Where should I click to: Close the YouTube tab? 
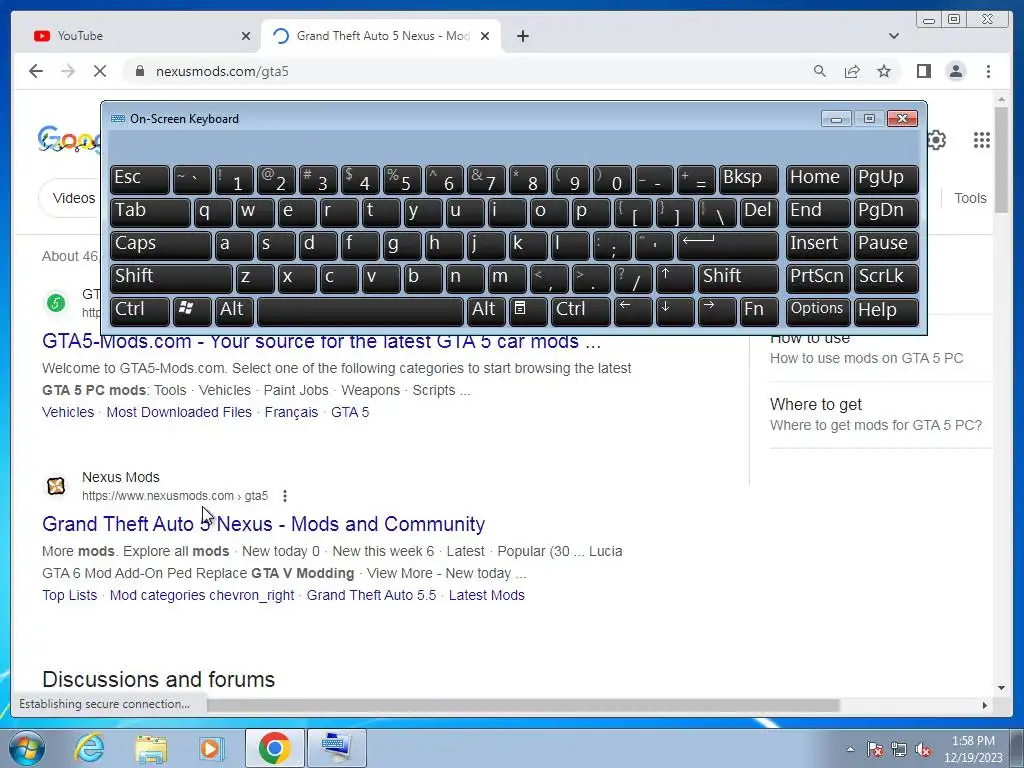pyautogui.click(x=246, y=36)
